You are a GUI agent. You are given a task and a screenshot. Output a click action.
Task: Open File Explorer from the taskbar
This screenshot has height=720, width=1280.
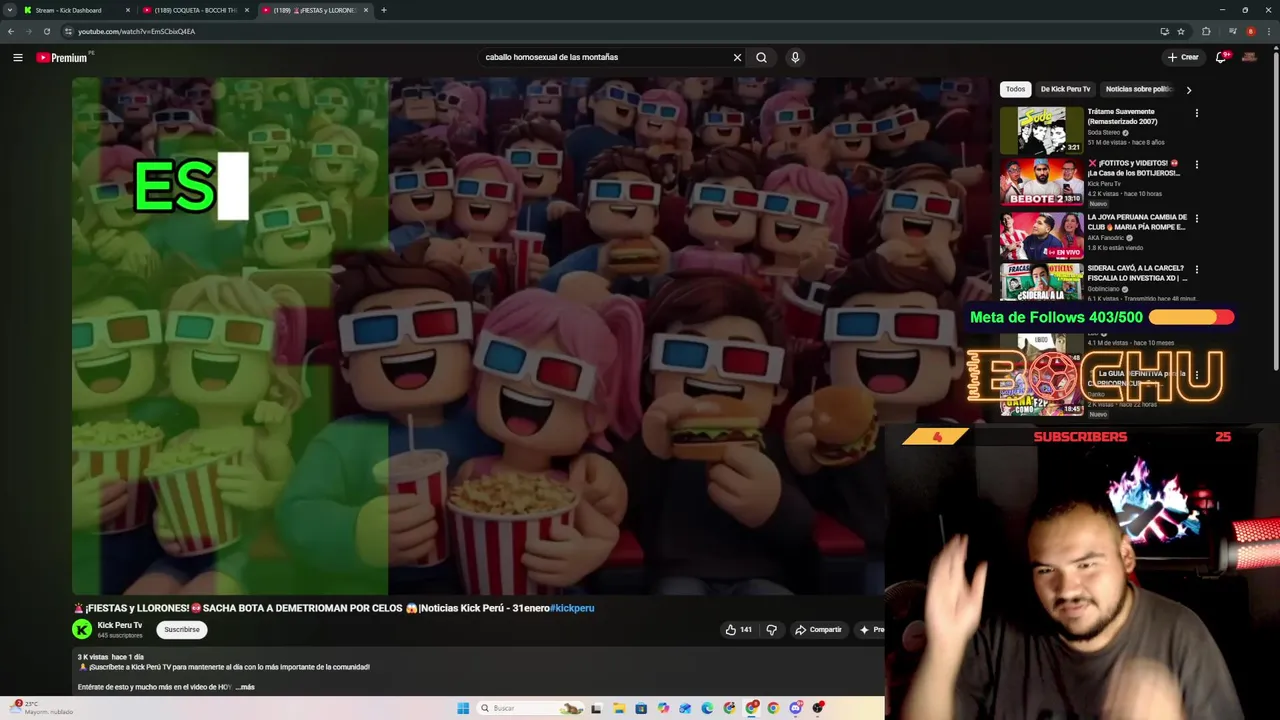[x=619, y=708]
